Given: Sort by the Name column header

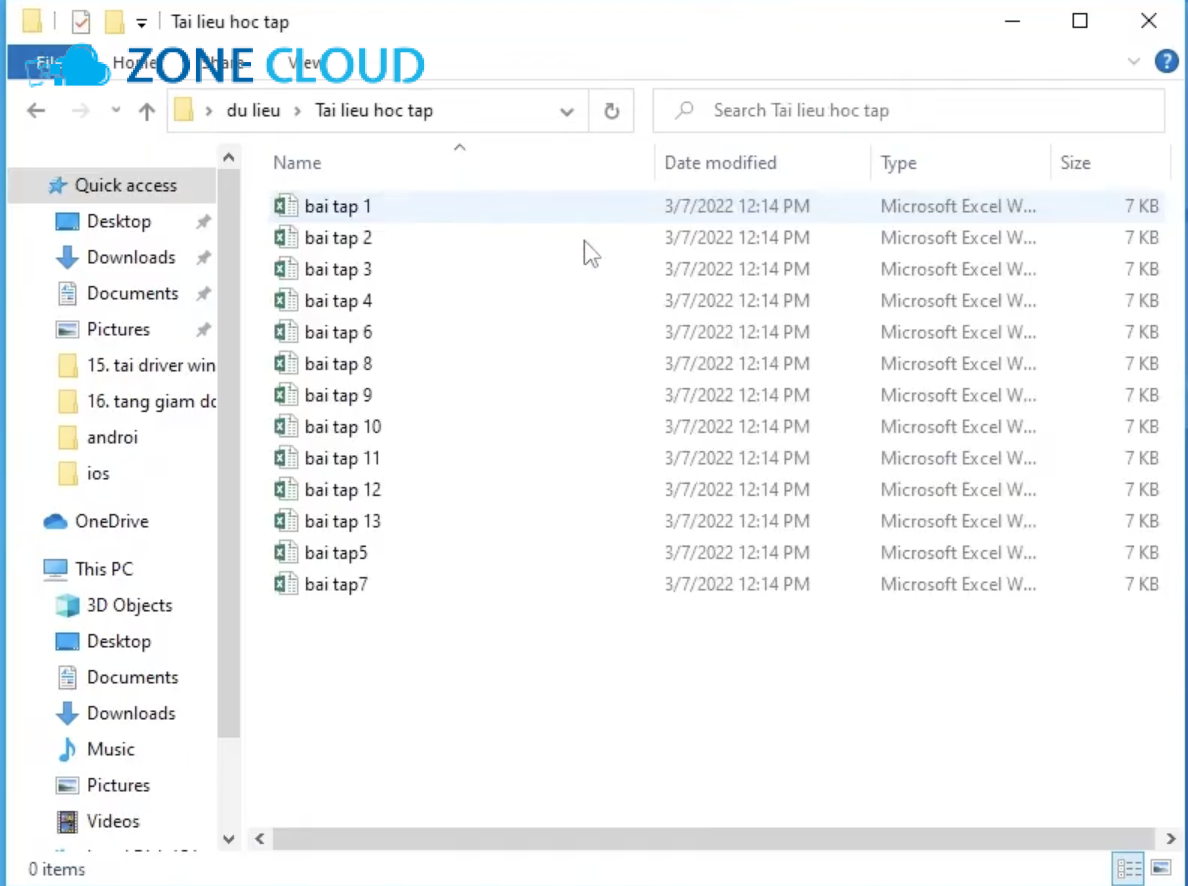Looking at the screenshot, I should [297, 163].
